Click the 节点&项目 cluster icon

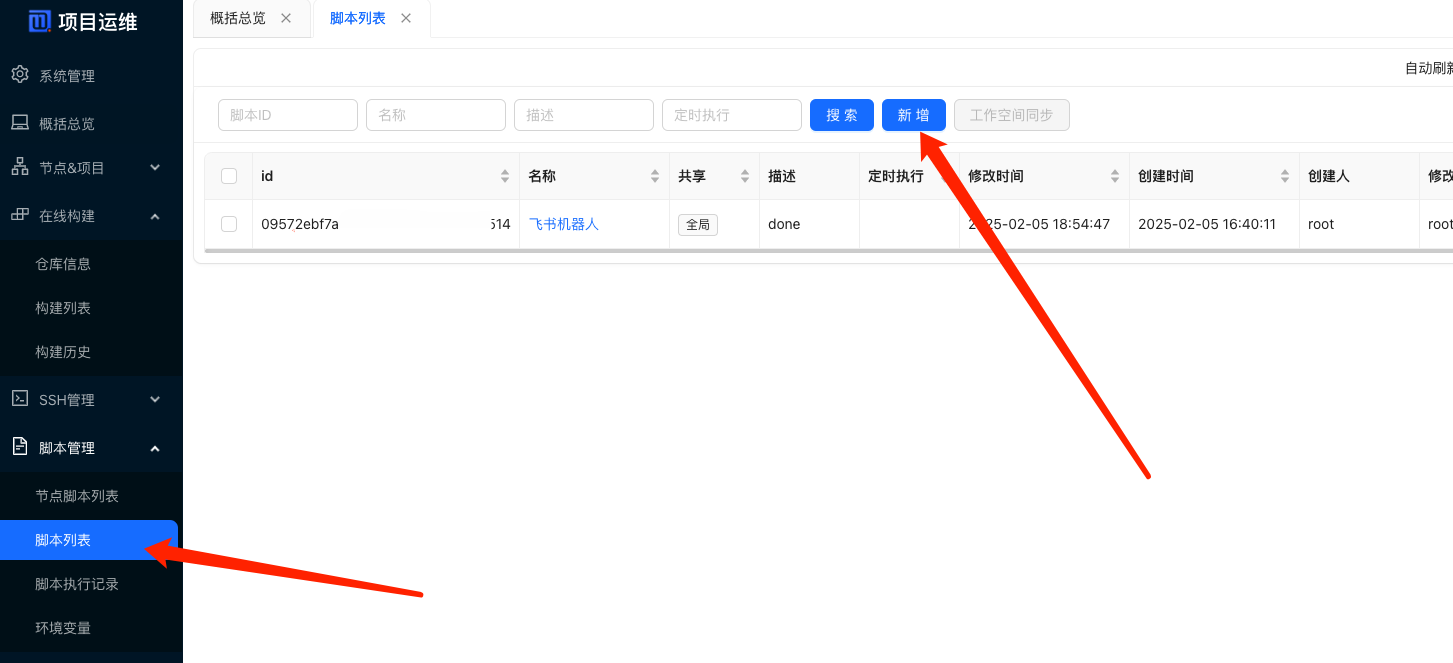pos(20,167)
